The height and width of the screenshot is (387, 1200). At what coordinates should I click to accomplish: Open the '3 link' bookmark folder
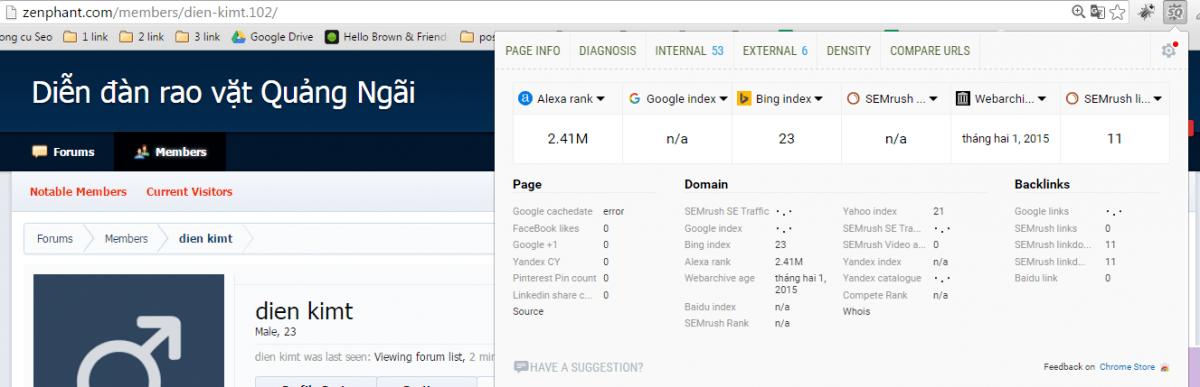[x=197, y=37]
